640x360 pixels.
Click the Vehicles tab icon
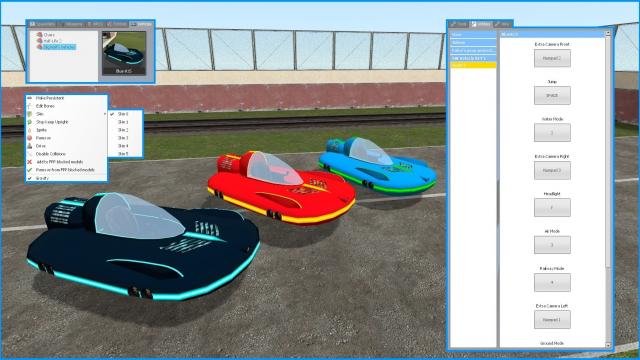133,24
